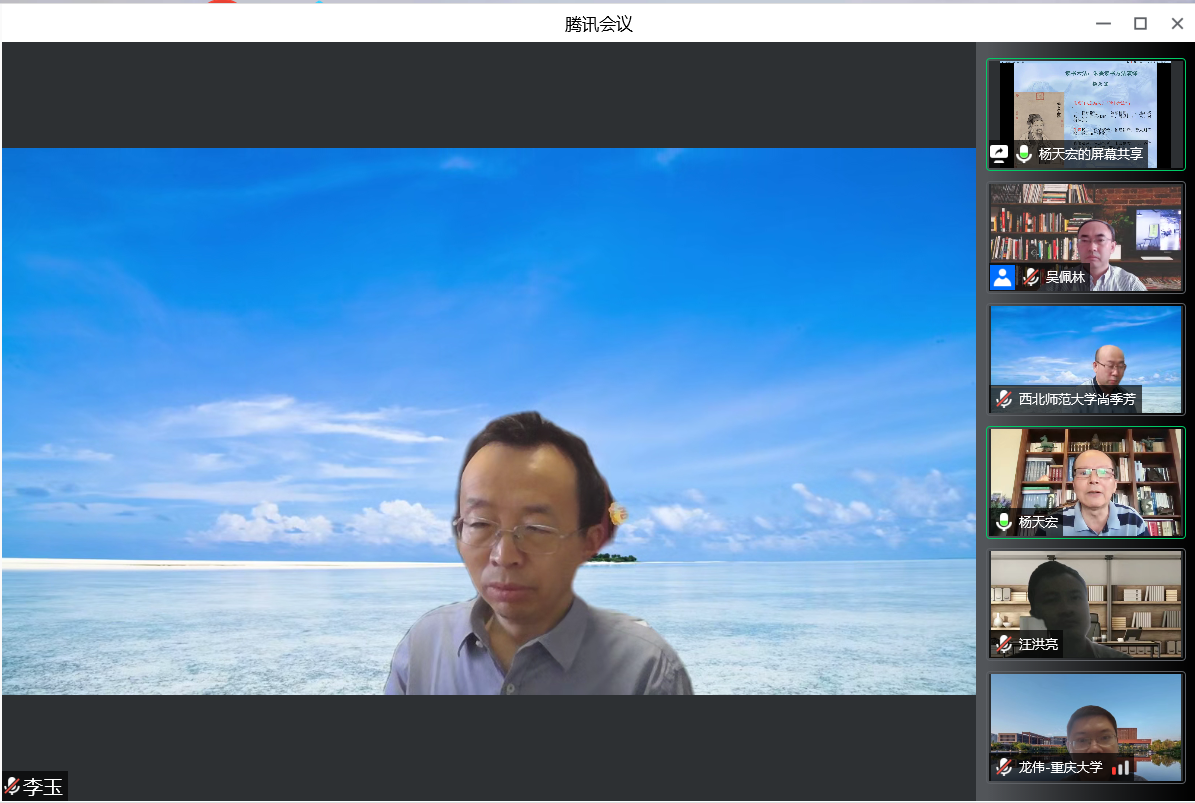Click the muted mic icon beside 李玉
The height and width of the screenshot is (803, 1195).
click(12, 786)
